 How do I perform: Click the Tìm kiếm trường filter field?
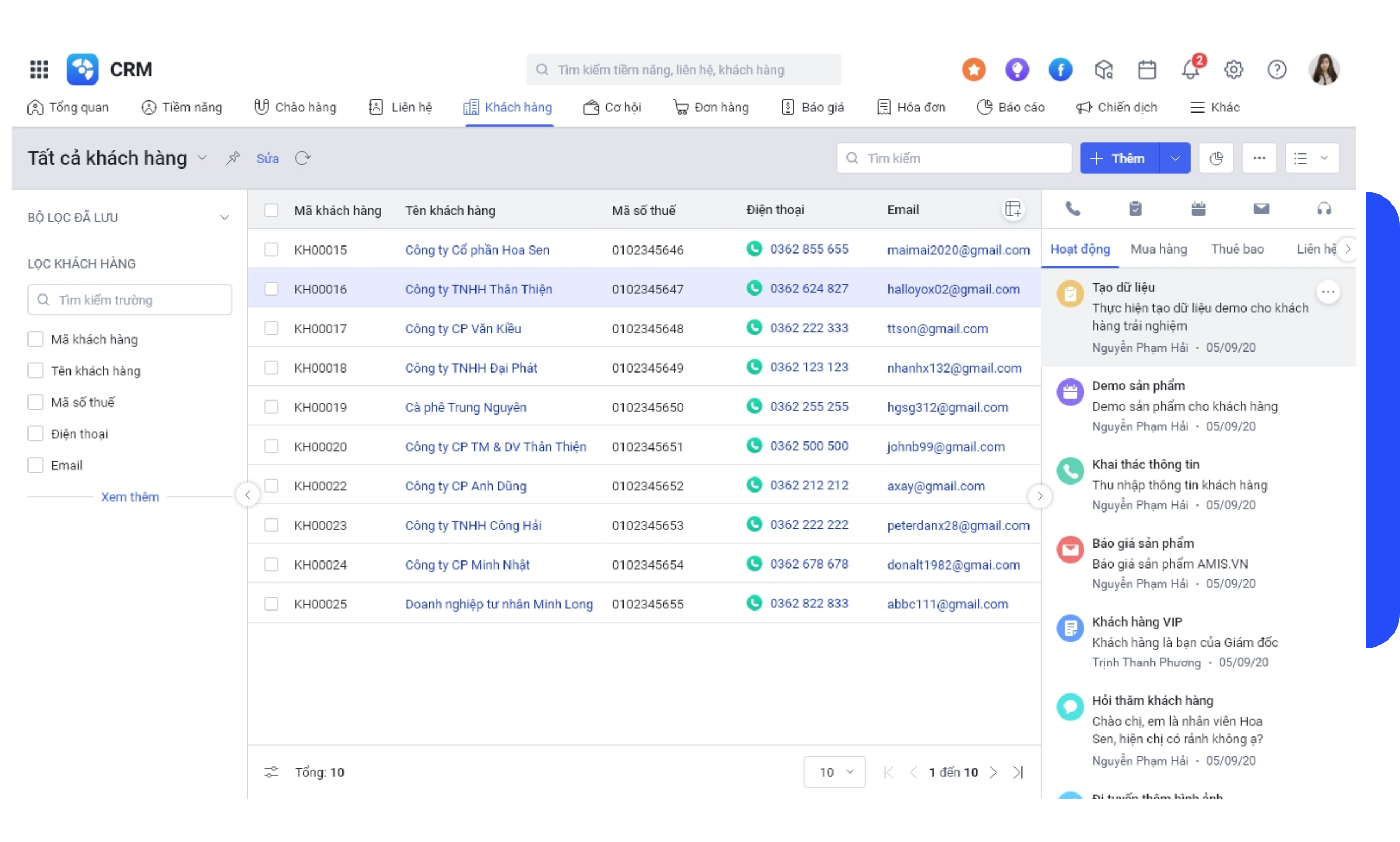pos(129,299)
